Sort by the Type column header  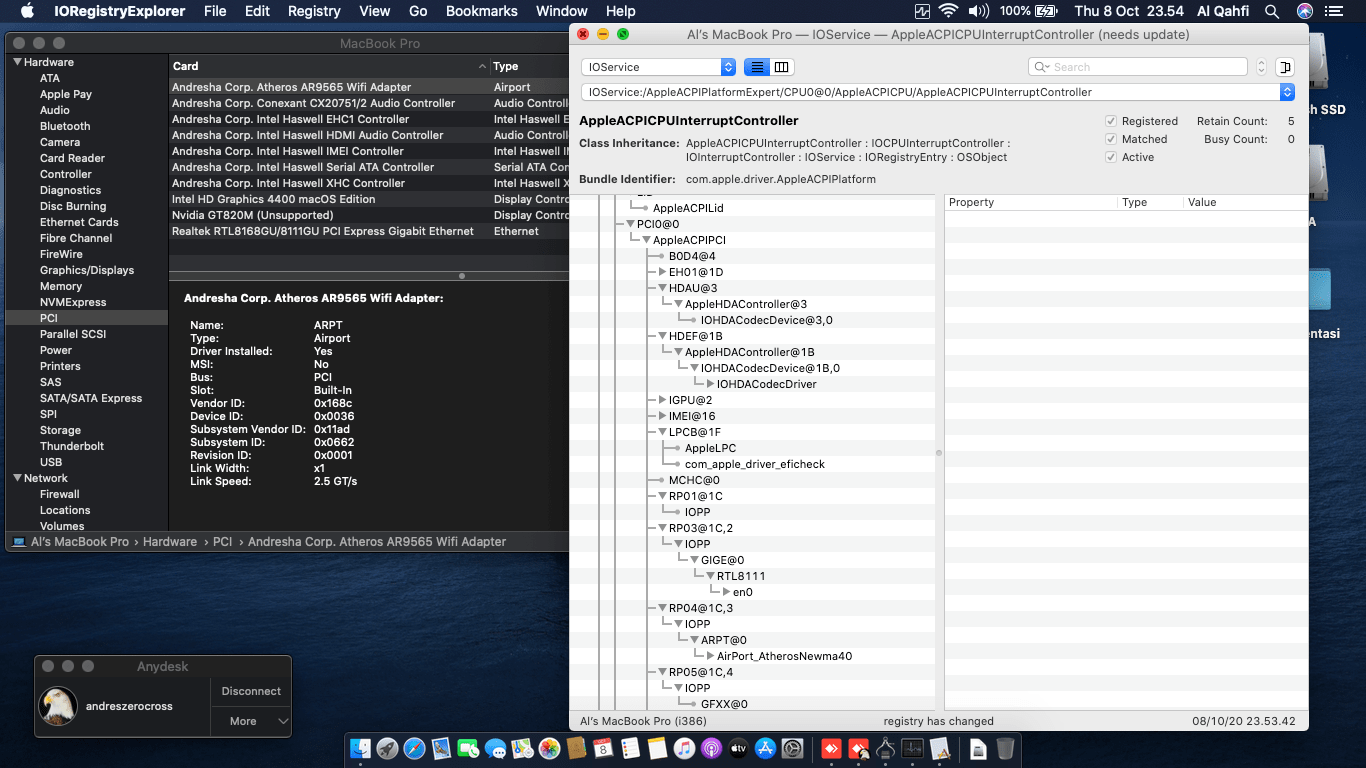529,66
